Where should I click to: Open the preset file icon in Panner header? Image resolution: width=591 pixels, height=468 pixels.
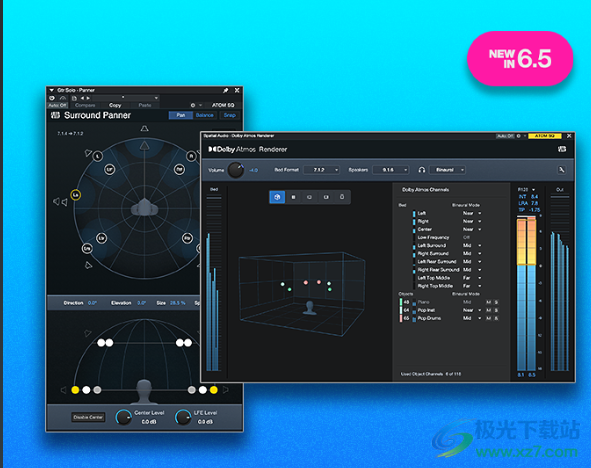pos(74,98)
